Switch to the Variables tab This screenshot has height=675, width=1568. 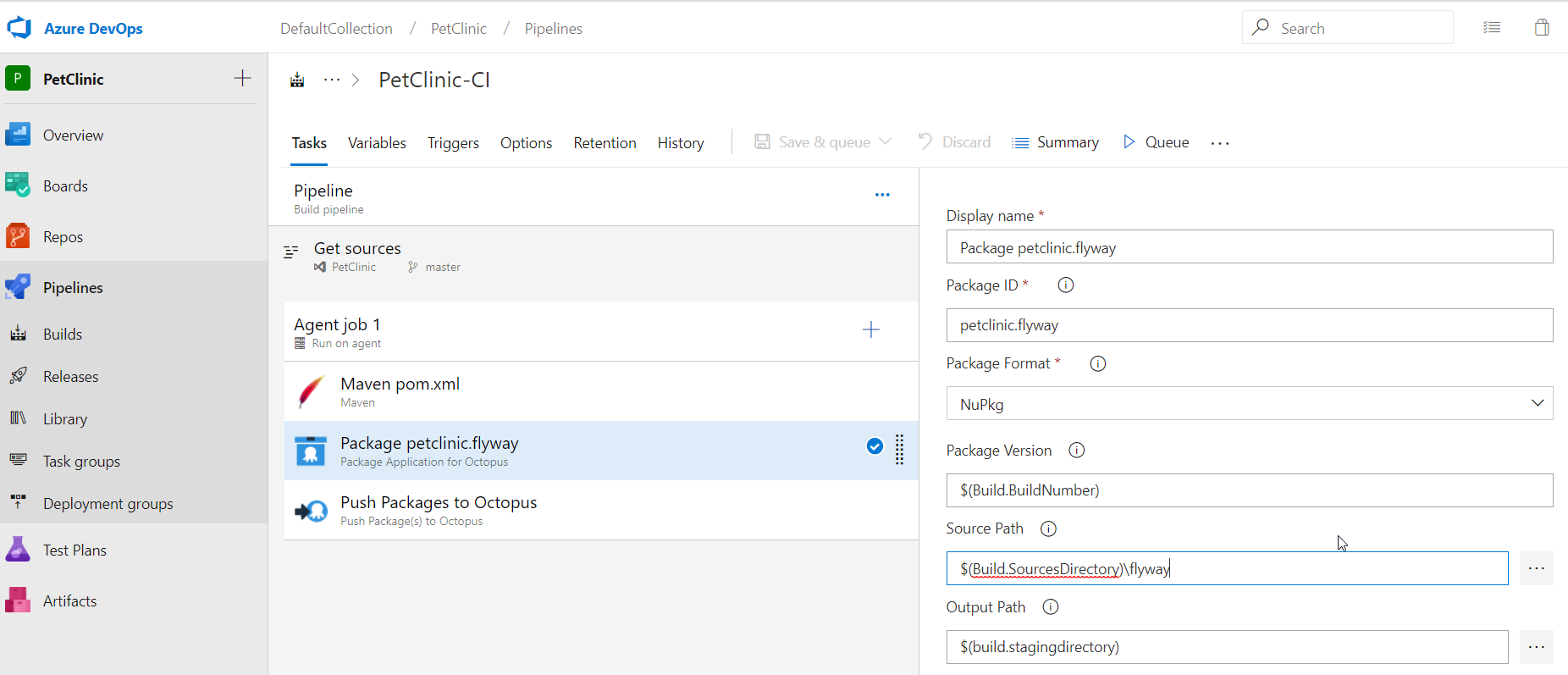[x=377, y=143]
